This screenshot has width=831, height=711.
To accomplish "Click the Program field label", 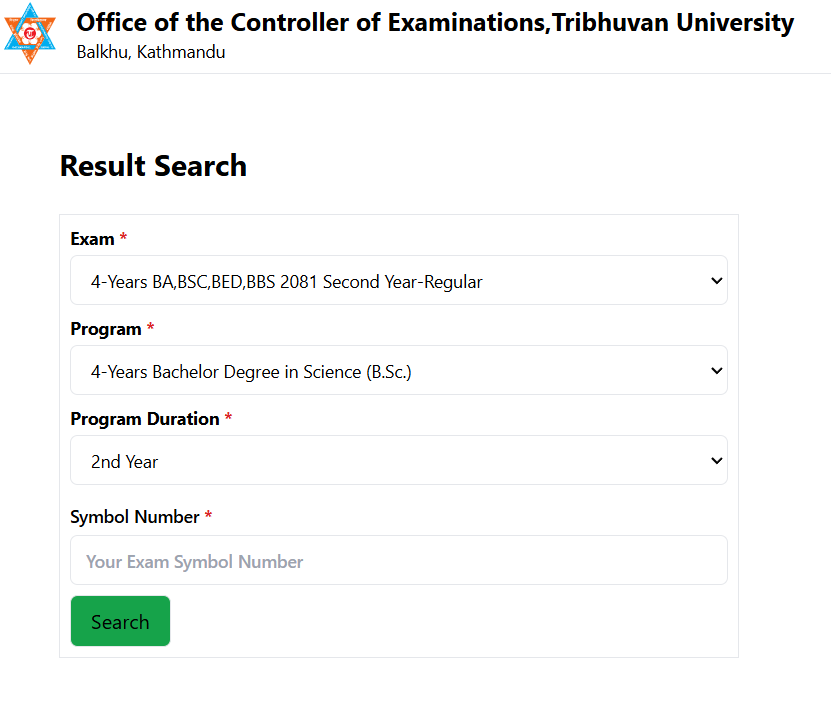I will [106, 329].
